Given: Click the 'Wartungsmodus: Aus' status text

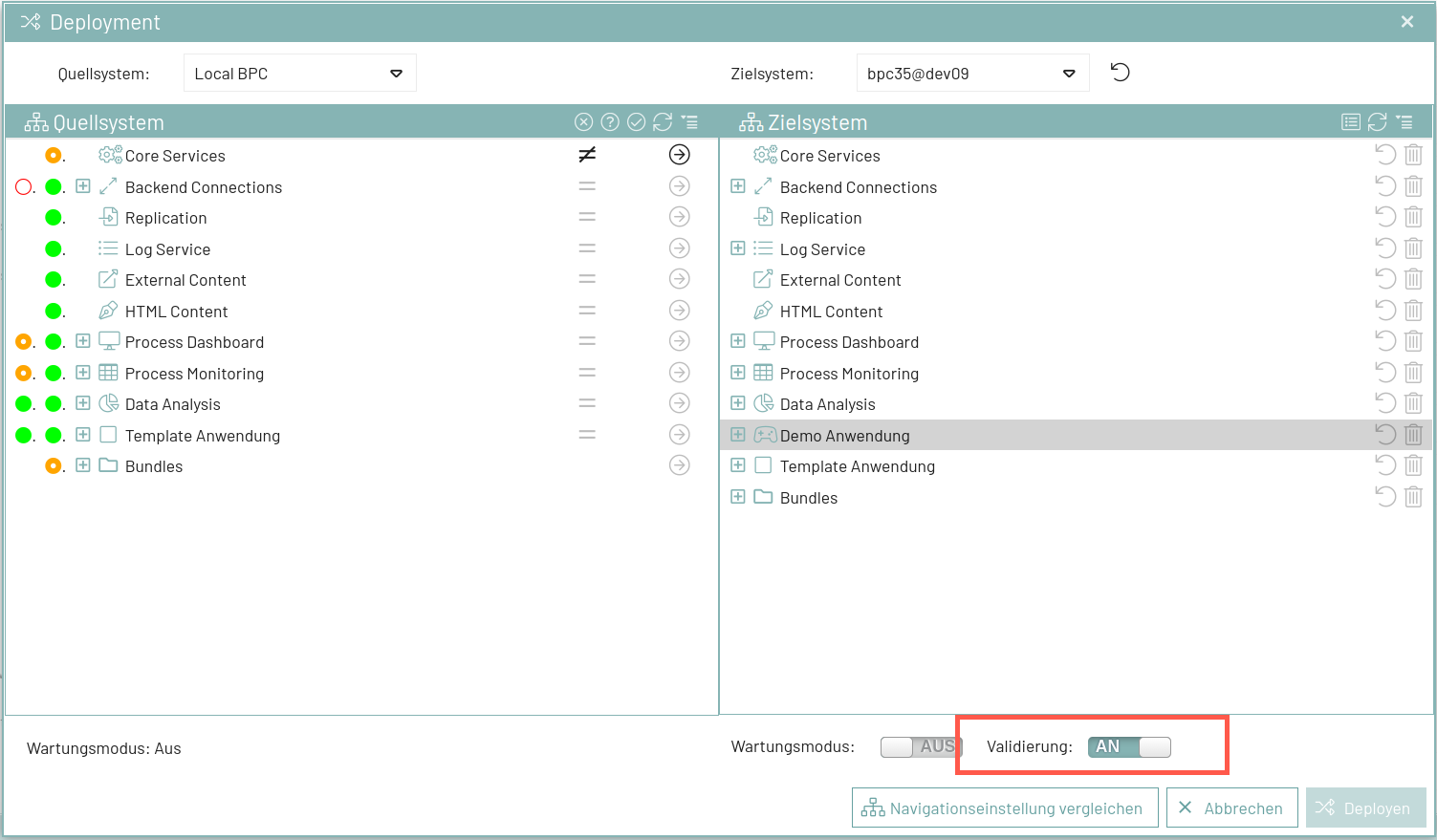Looking at the screenshot, I should 103,748.
